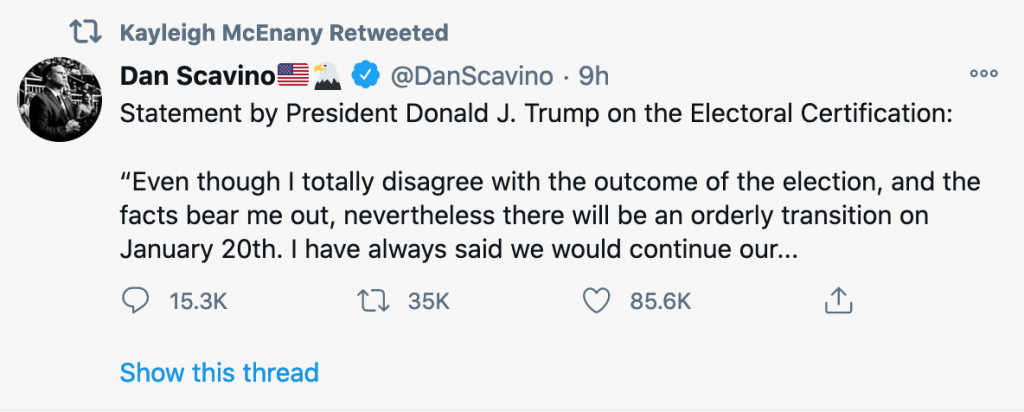Click the 85.6K likes count
Viewport: 1024px width, 412px height.
[x=660, y=302]
